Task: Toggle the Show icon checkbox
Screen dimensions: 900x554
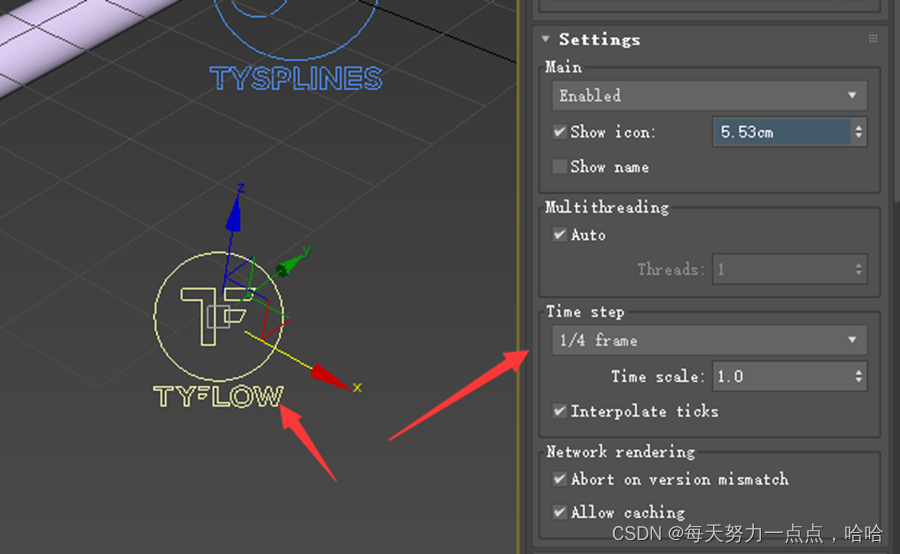Action: pyautogui.click(x=559, y=132)
